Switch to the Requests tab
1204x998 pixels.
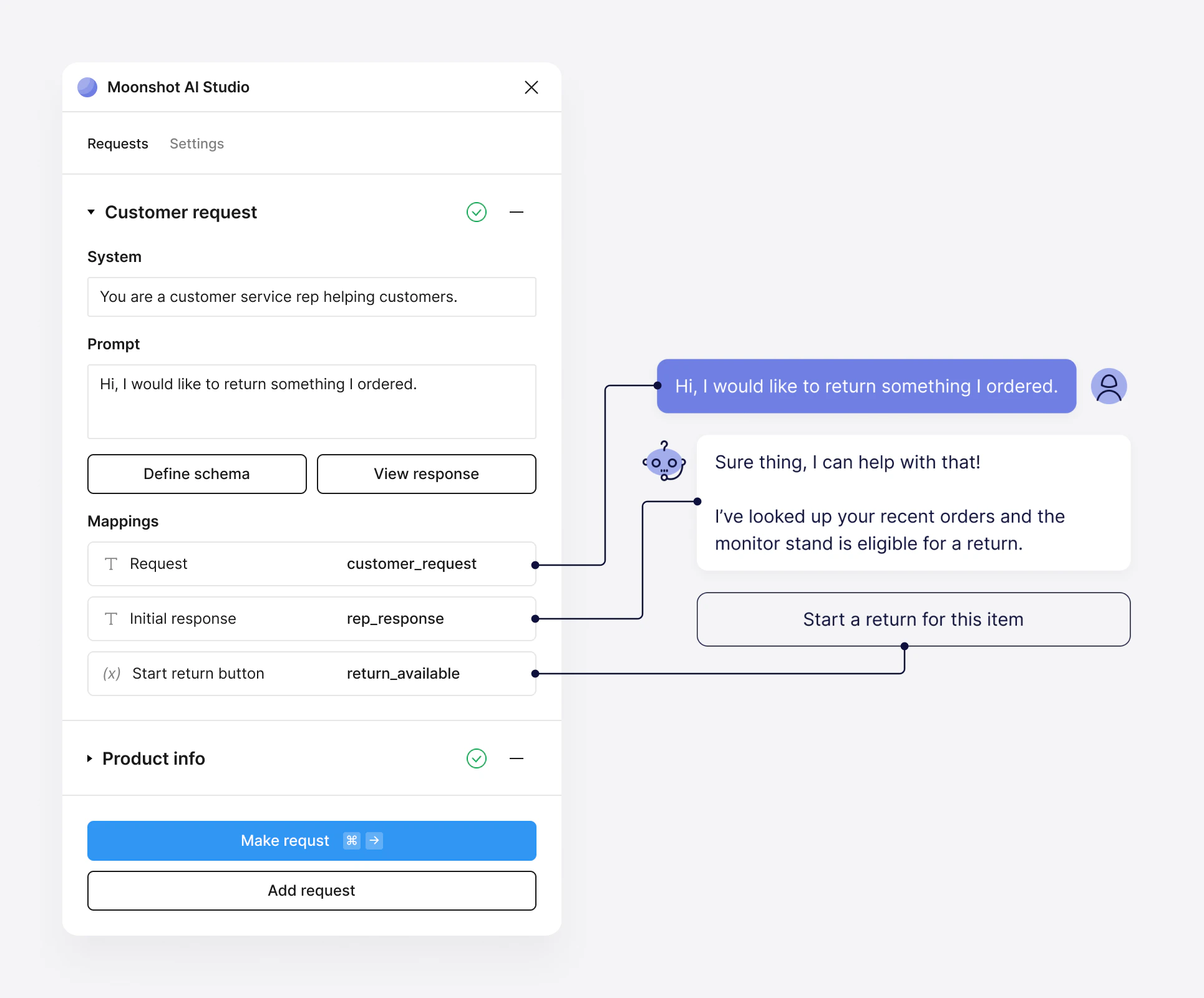(x=118, y=143)
